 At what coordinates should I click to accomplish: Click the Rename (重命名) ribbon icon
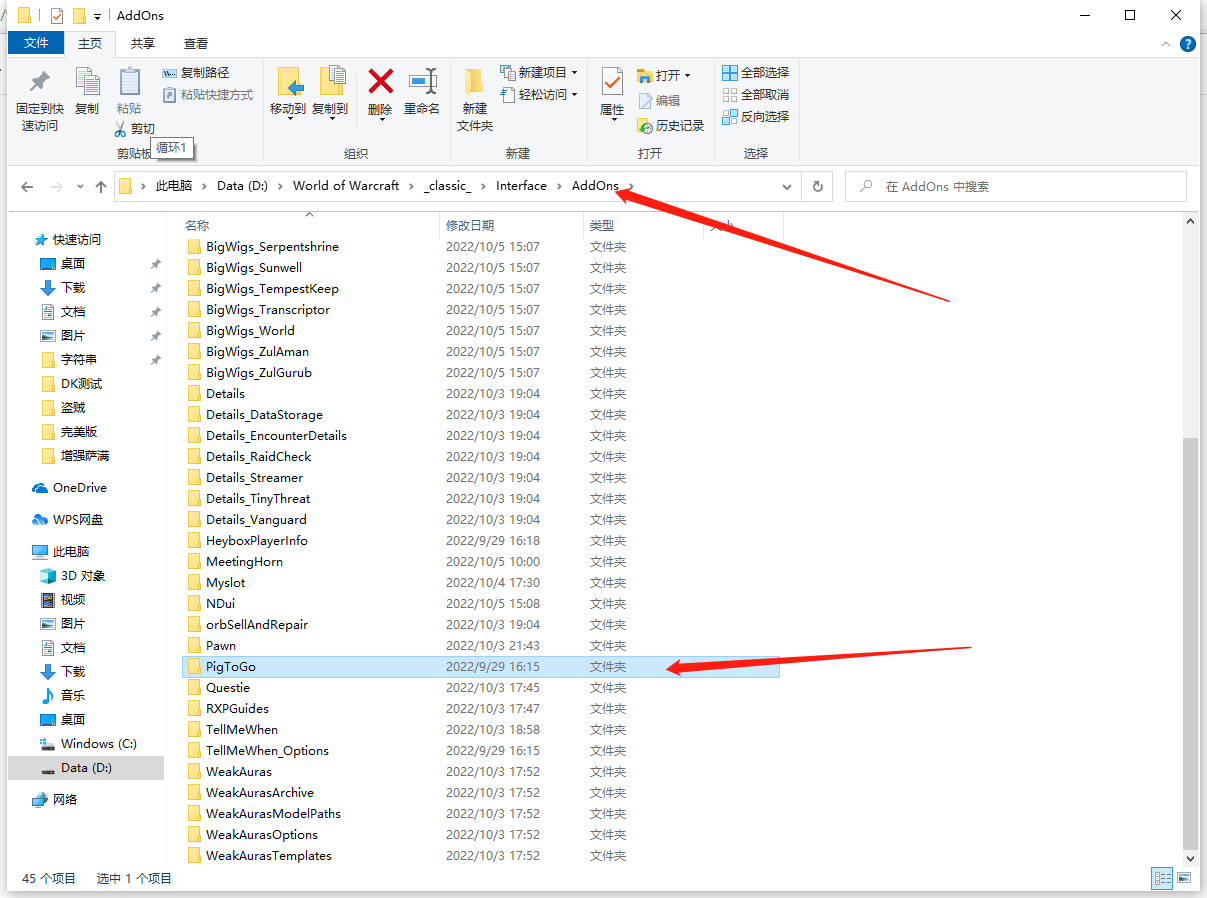[x=422, y=84]
